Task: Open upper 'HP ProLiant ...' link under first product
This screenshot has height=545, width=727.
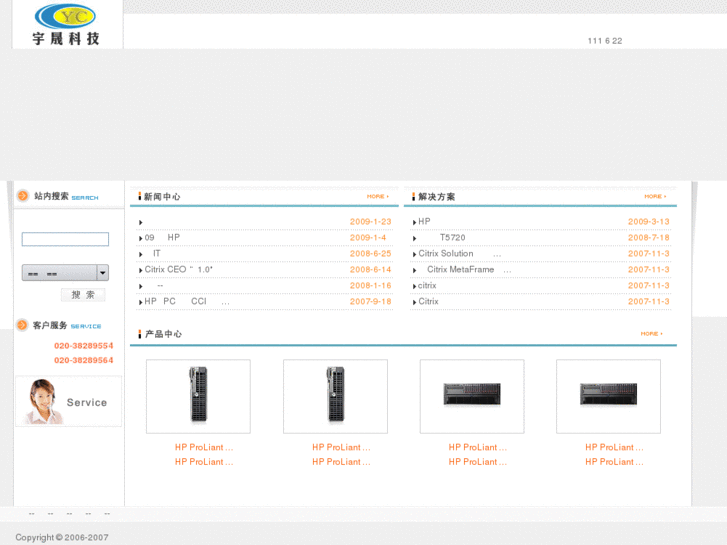Action: 204,447
